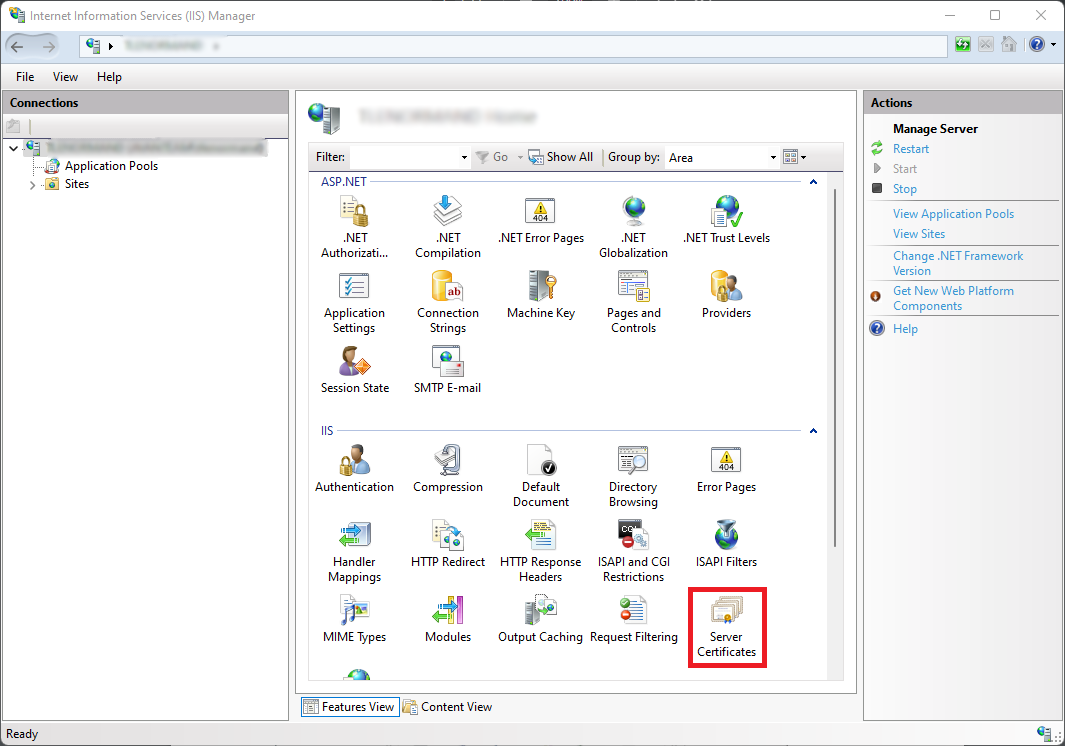
Task: Collapse the ASP.NET group section
Action: [813, 182]
